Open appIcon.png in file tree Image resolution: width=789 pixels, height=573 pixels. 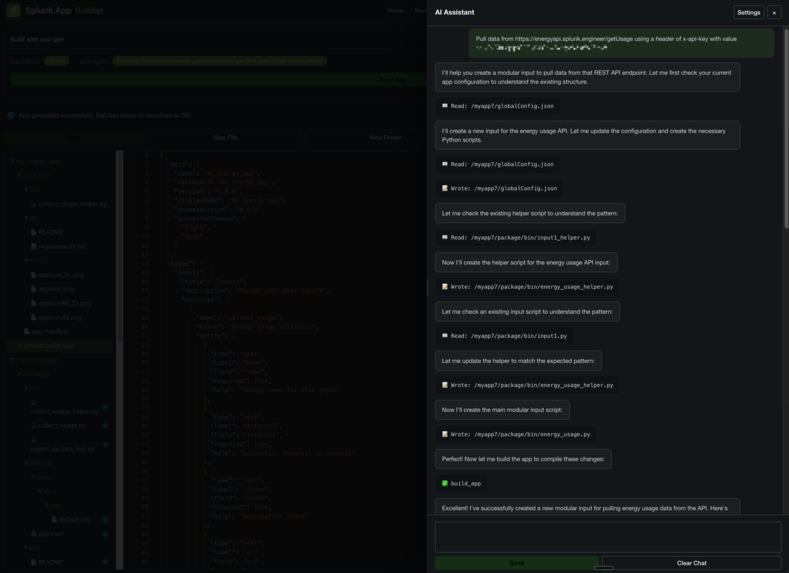click(56, 289)
